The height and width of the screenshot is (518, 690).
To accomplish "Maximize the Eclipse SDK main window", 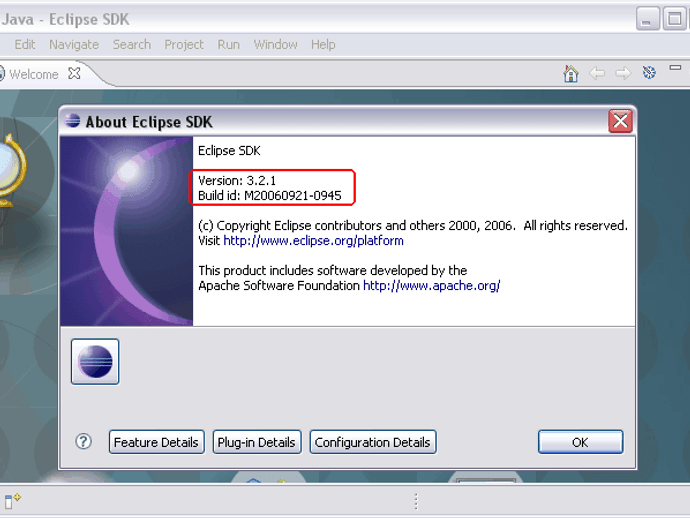I will pos(675,18).
